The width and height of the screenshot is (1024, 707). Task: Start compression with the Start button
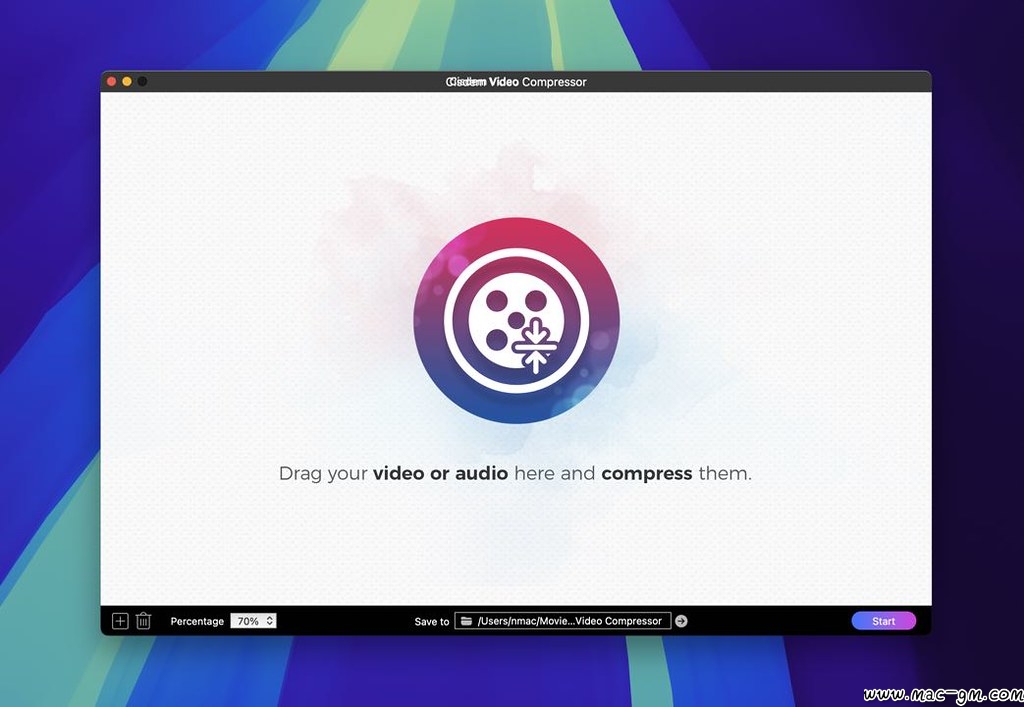coord(884,621)
